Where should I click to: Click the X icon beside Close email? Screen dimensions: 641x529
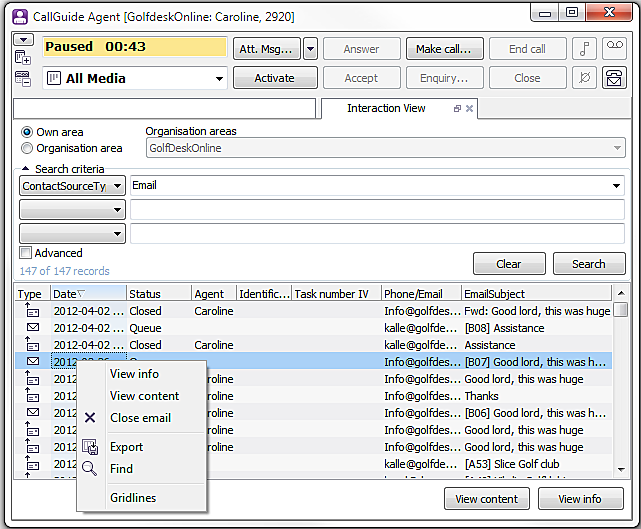(x=90, y=417)
